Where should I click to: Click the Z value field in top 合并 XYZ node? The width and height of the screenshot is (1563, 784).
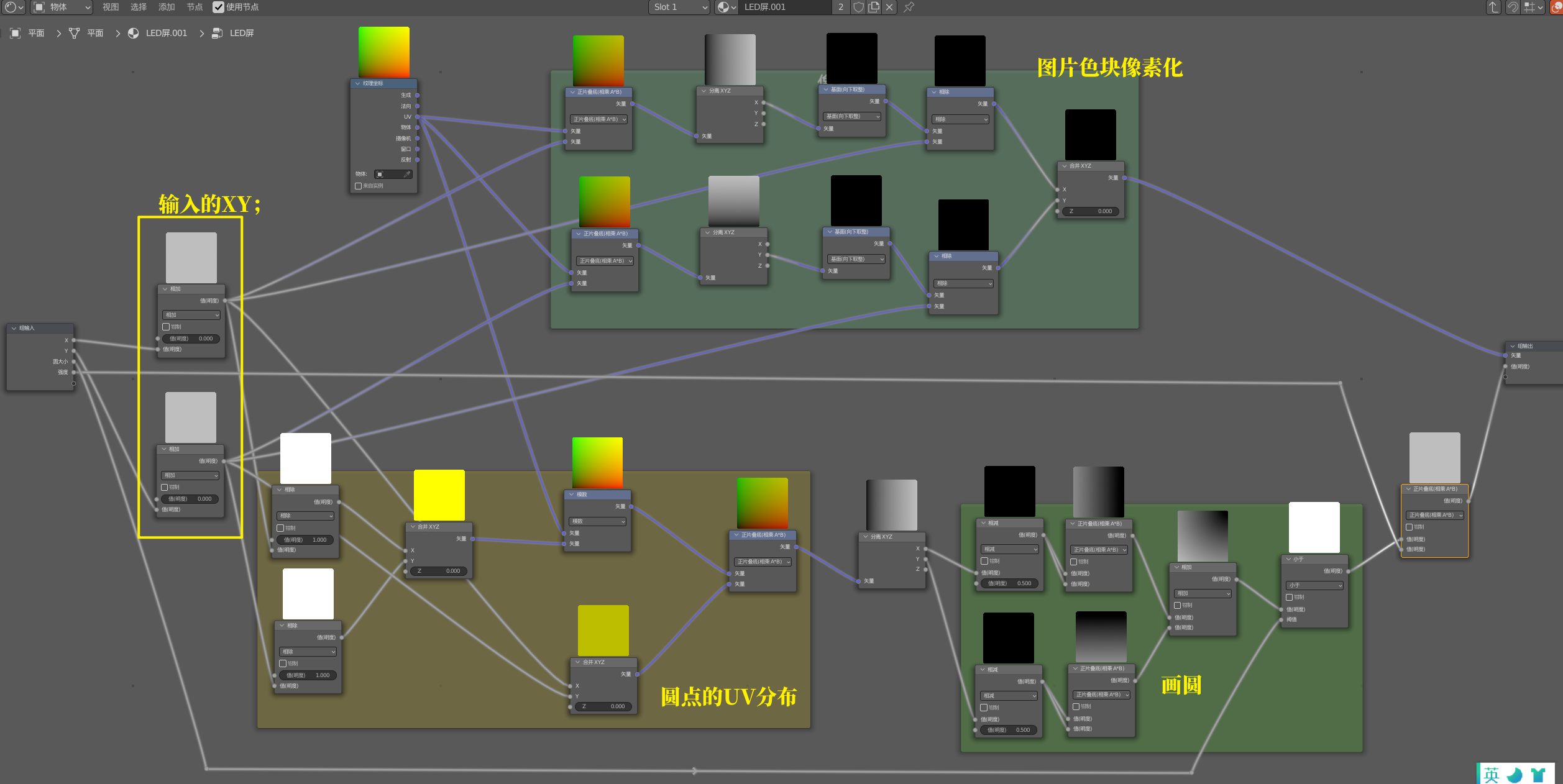[x=1091, y=211]
